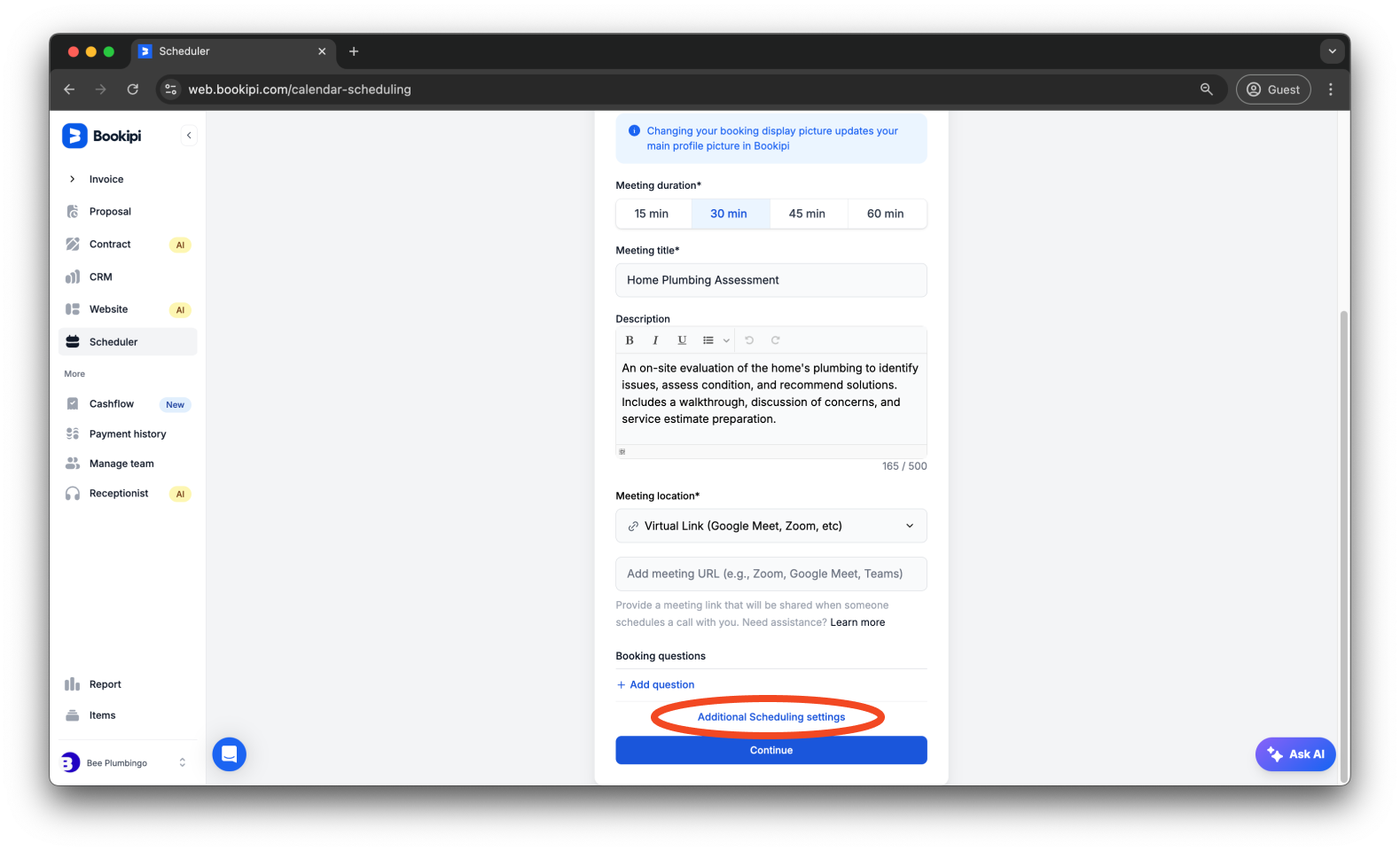Click the Report chart icon

pyautogui.click(x=73, y=684)
